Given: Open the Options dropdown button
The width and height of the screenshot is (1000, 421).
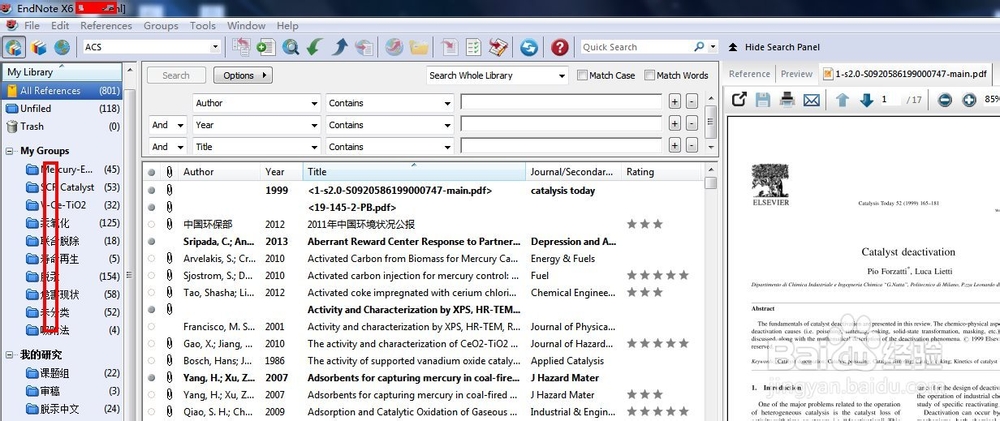Looking at the screenshot, I should coord(243,75).
